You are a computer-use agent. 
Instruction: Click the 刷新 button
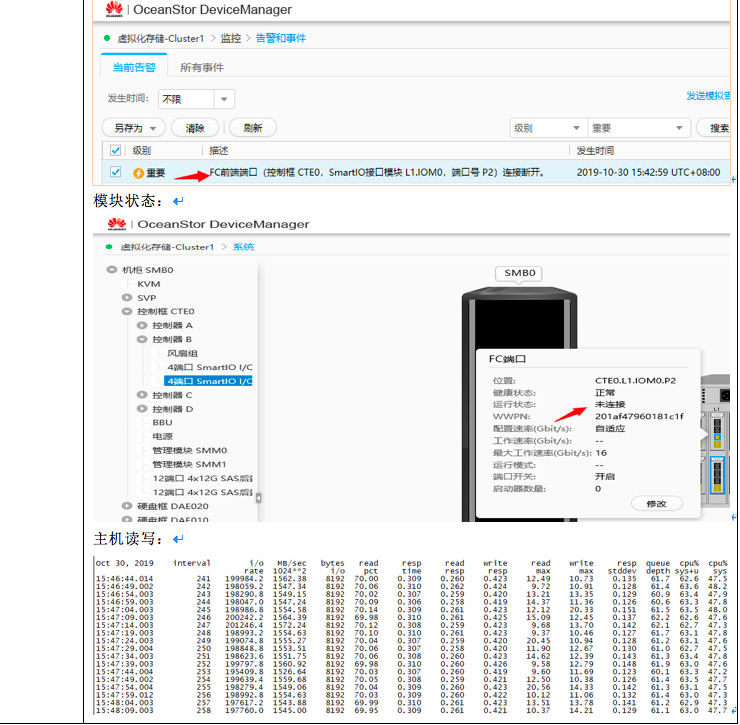(252, 128)
